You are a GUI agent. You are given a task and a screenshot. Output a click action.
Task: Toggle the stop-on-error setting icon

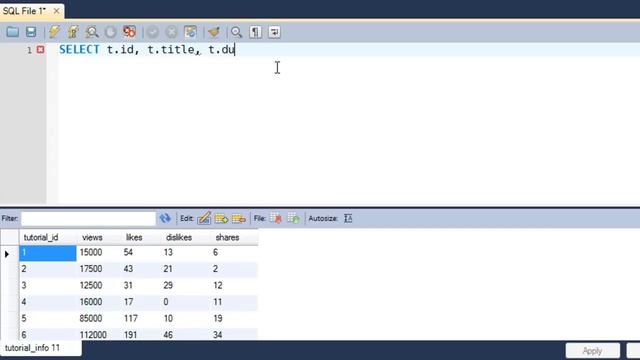[x=129, y=32]
